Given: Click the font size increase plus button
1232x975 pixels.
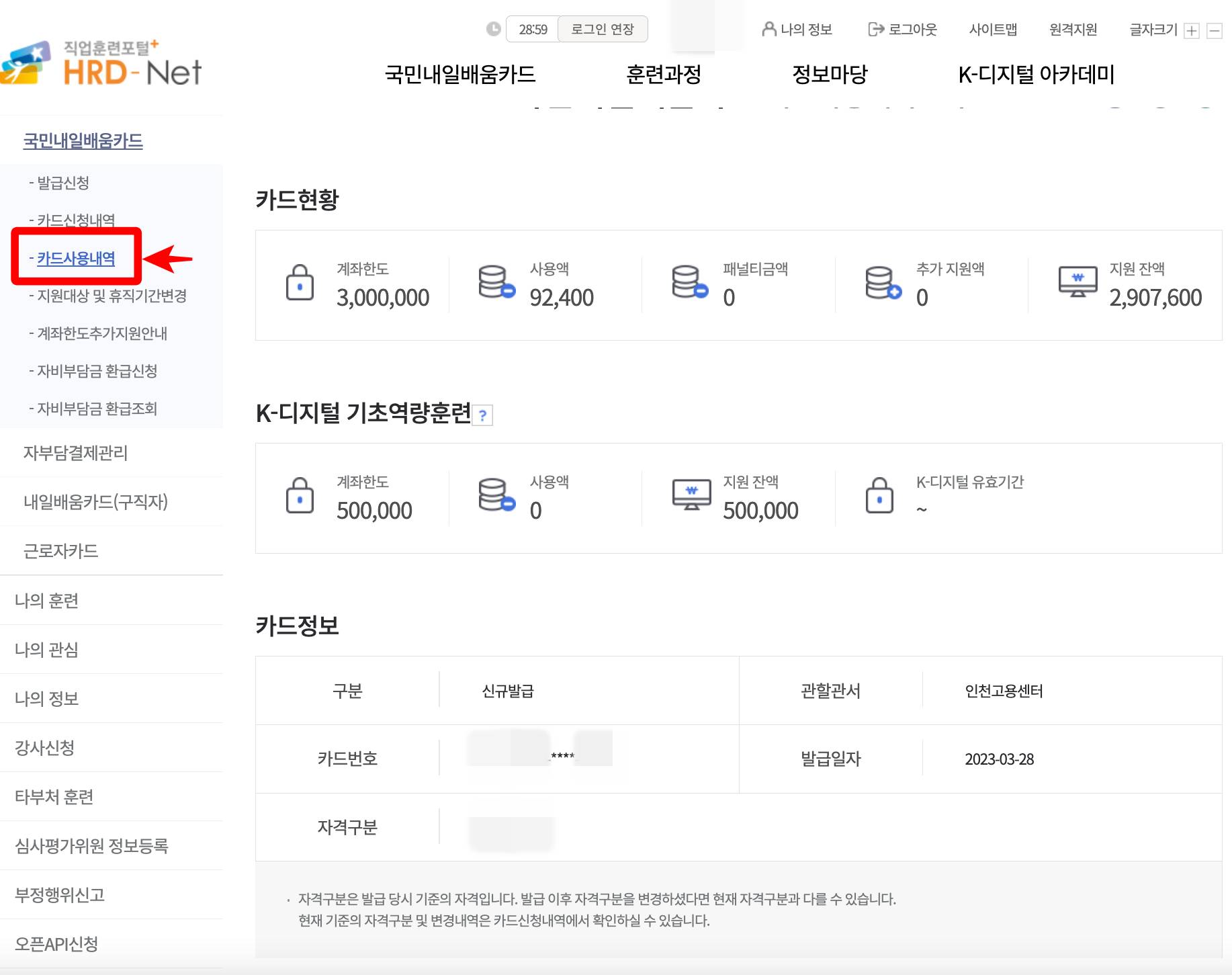Looking at the screenshot, I should 1191,30.
